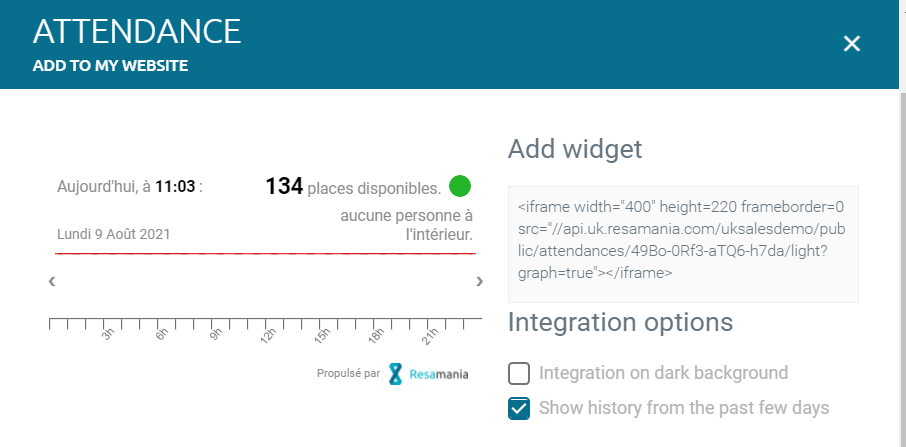Click the Propulsé par text
906x447 pixels.
click(348, 374)
